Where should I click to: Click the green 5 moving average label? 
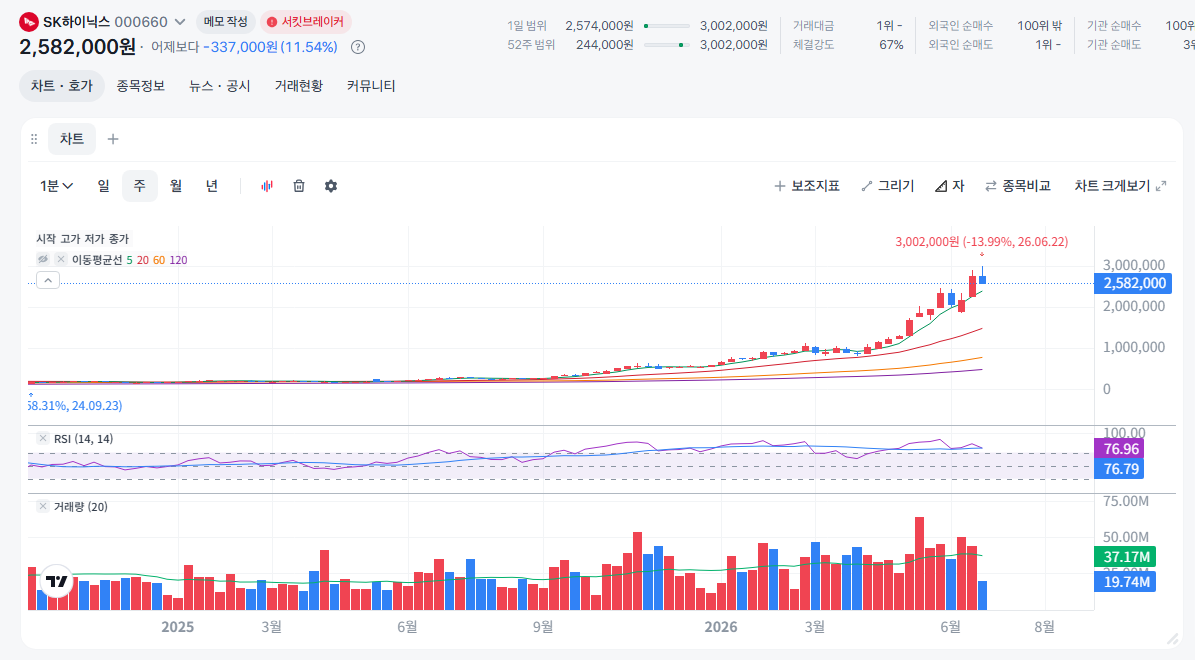point(130,260)
